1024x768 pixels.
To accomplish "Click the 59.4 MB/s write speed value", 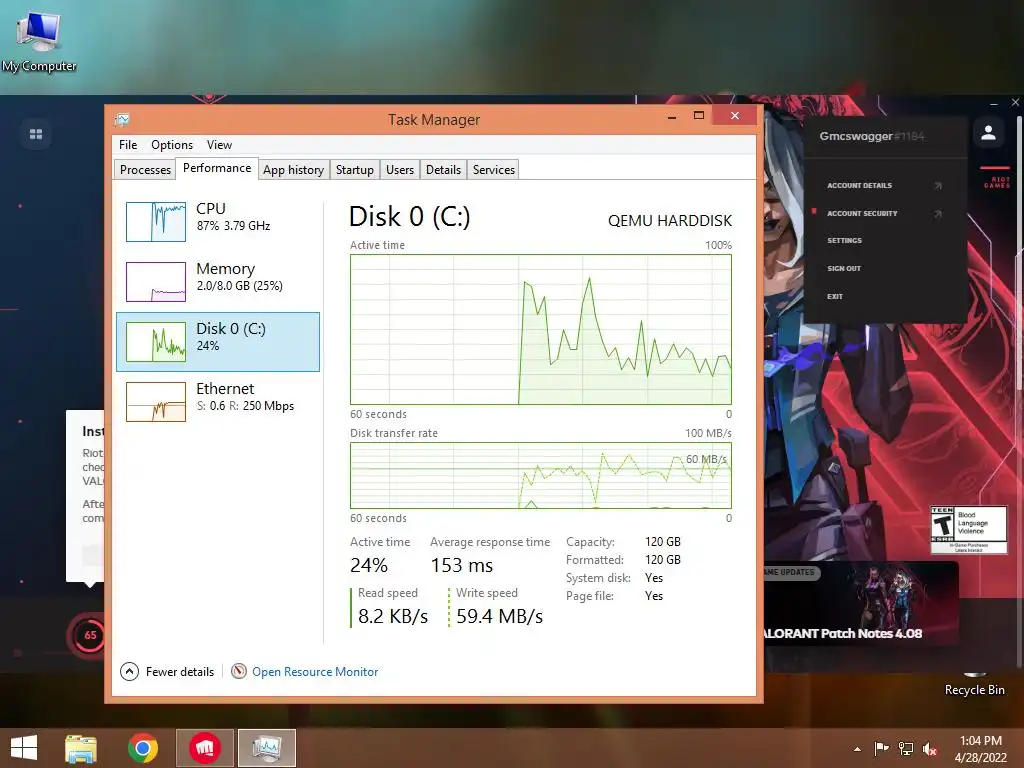I will (500, 616).
